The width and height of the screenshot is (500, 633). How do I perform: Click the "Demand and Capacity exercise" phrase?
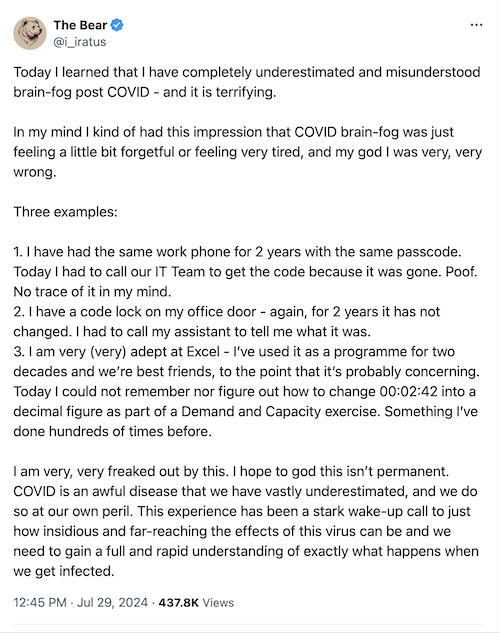point(280,411)
